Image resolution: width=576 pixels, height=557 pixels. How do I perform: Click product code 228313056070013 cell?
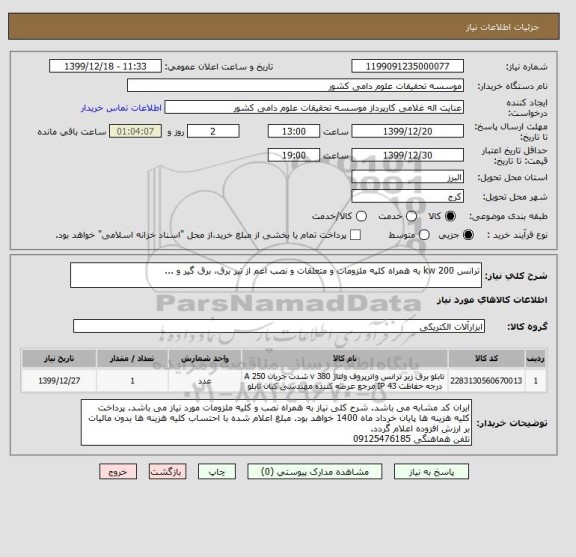(x=486, y=381)
